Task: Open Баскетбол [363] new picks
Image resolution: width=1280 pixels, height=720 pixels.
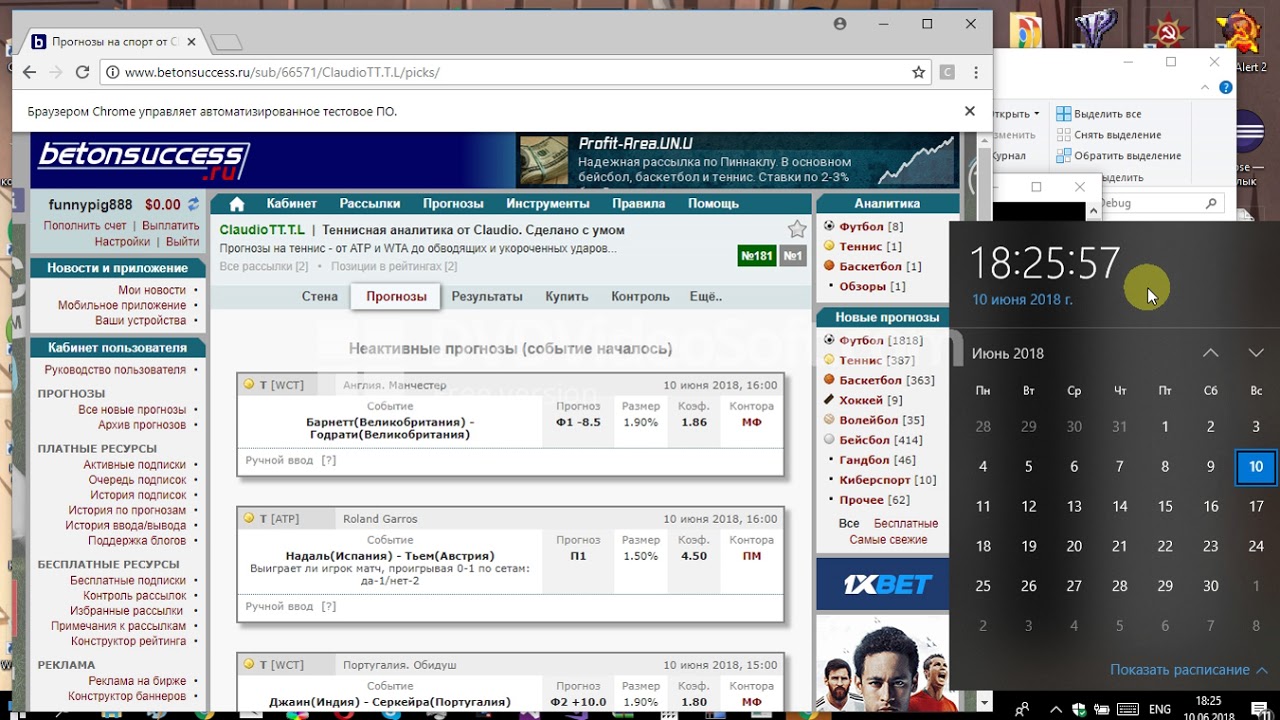Action: coord(887,380)
